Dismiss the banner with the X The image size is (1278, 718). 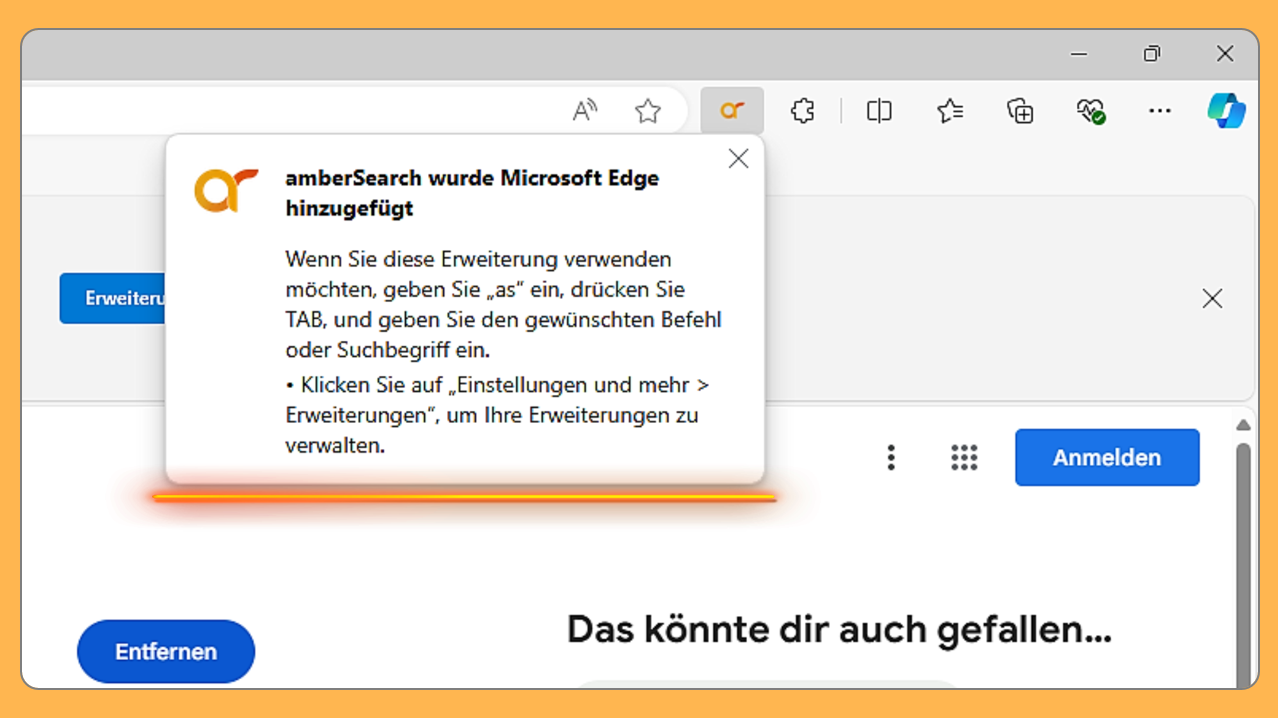pos(1212,298)
